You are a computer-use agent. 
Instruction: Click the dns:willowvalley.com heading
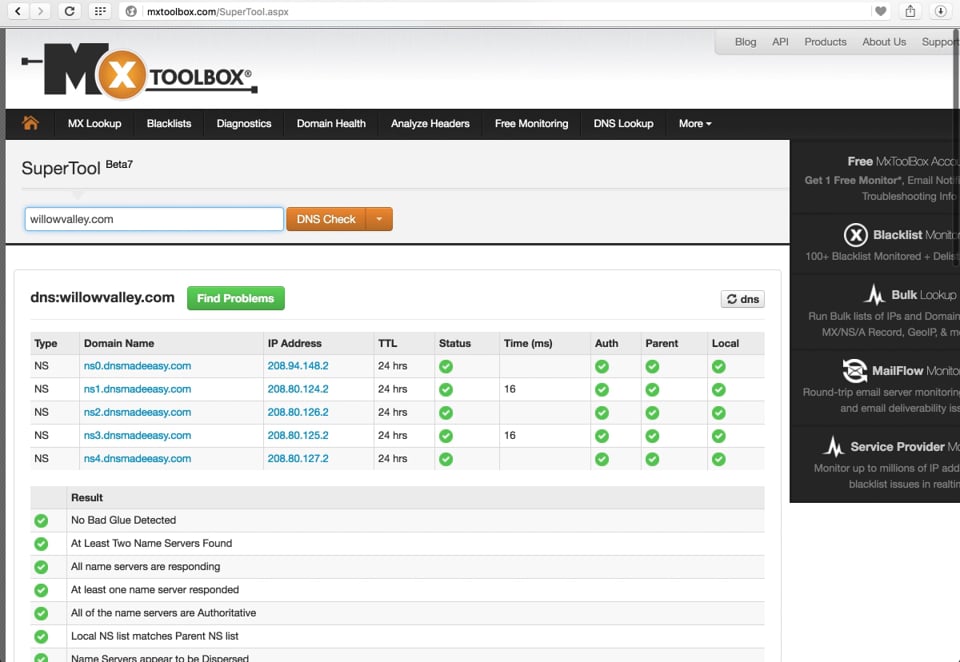coord(102,298)
